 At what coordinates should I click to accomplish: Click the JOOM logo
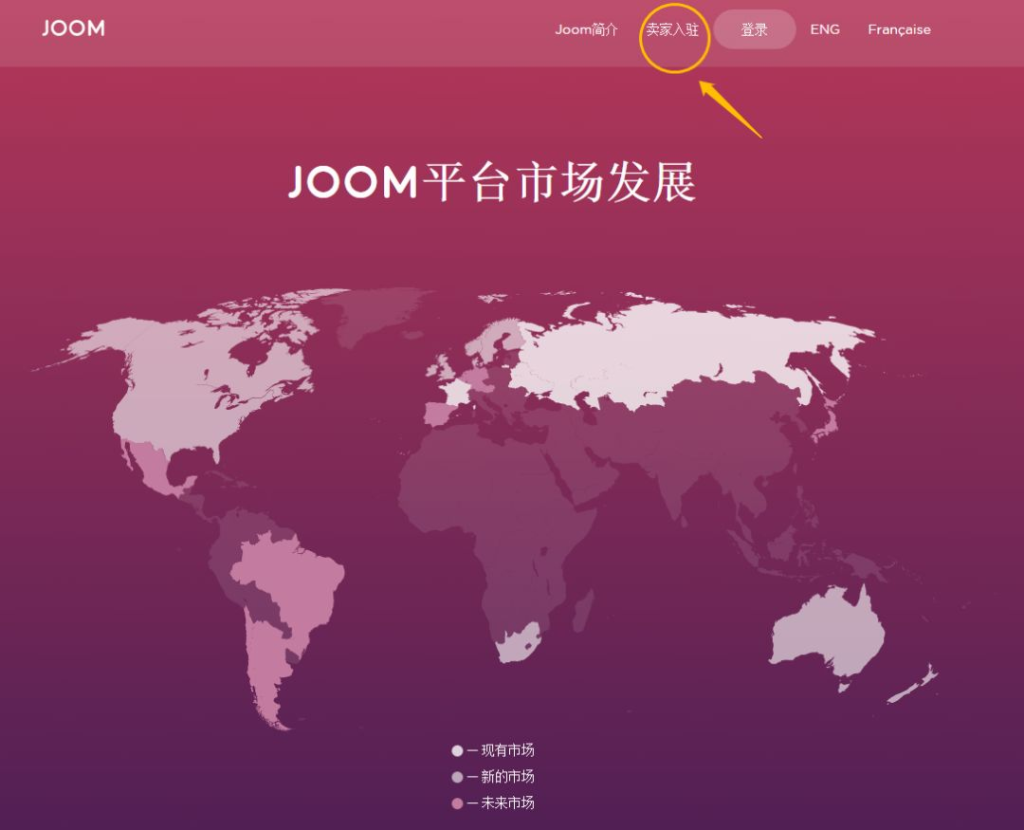coord(73,28)
